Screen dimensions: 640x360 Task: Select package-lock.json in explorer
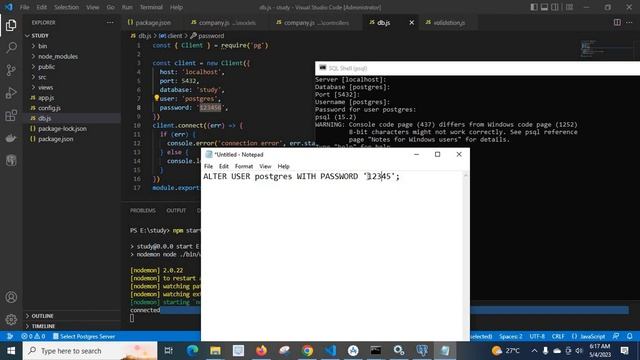coord(62,129)
